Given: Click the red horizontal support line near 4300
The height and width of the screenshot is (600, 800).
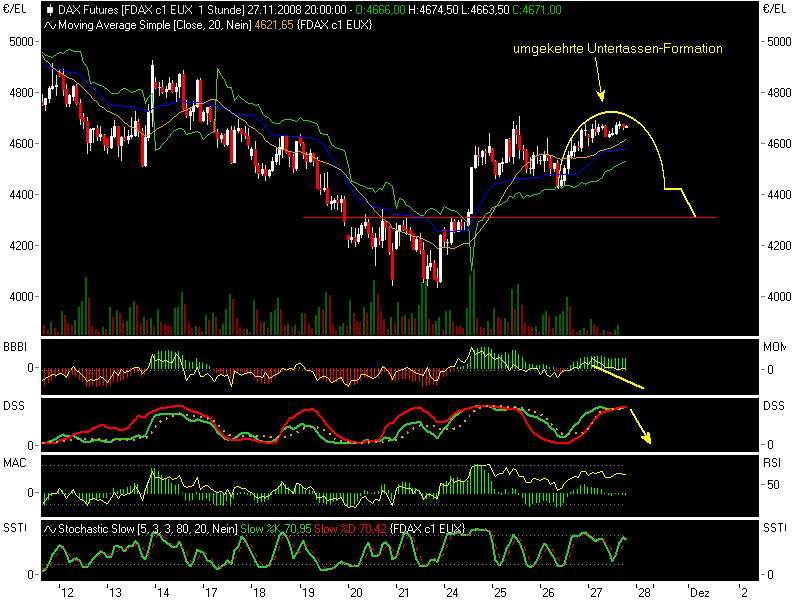Looking at the screenshot, I should click(x=509, y=218).
